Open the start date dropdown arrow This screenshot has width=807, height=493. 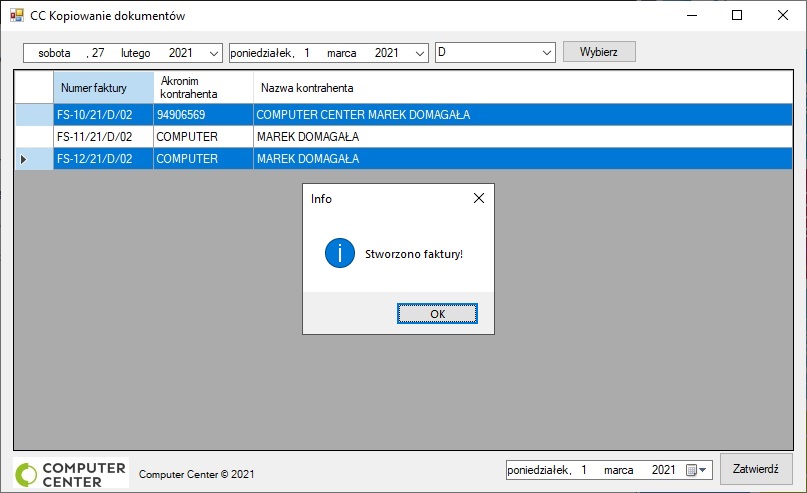tap(214, 53)
